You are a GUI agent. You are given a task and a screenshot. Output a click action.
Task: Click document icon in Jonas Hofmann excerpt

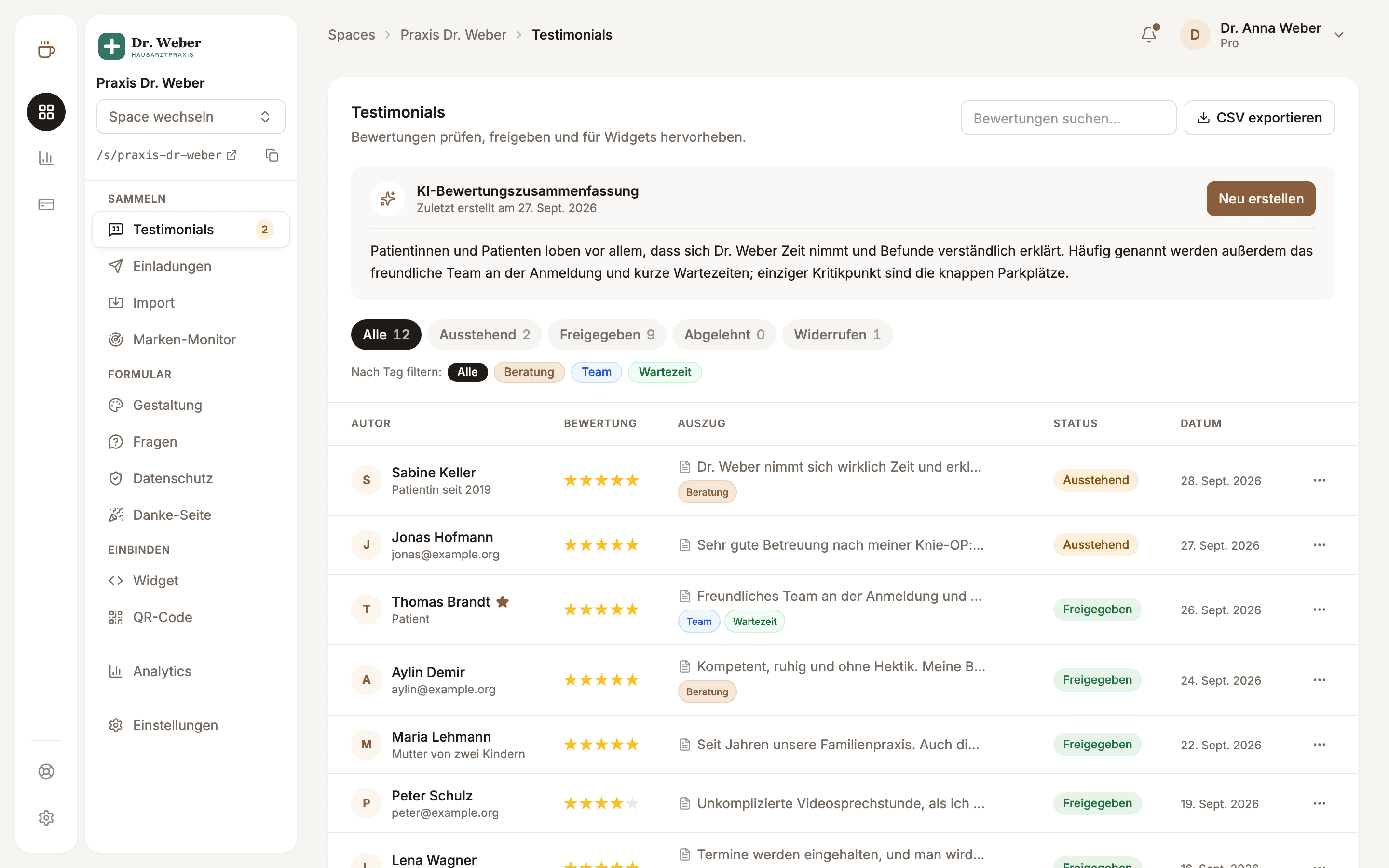(x=684, y=545)
